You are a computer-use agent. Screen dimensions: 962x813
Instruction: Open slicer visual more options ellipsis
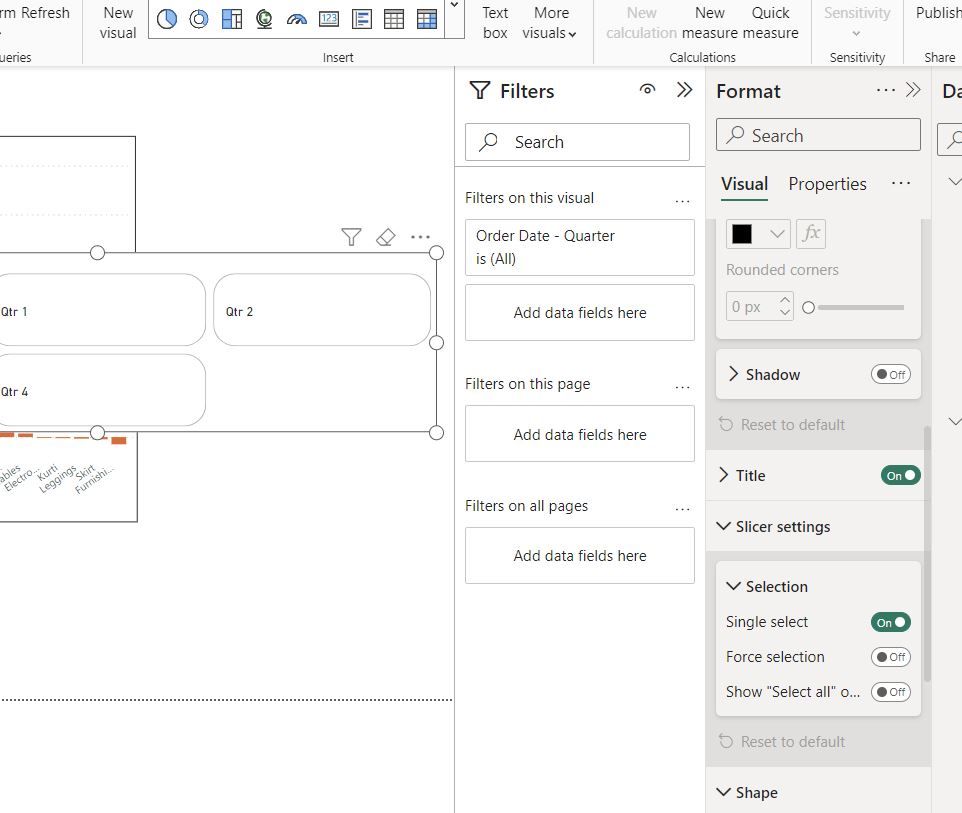click(x=420, y=237)
